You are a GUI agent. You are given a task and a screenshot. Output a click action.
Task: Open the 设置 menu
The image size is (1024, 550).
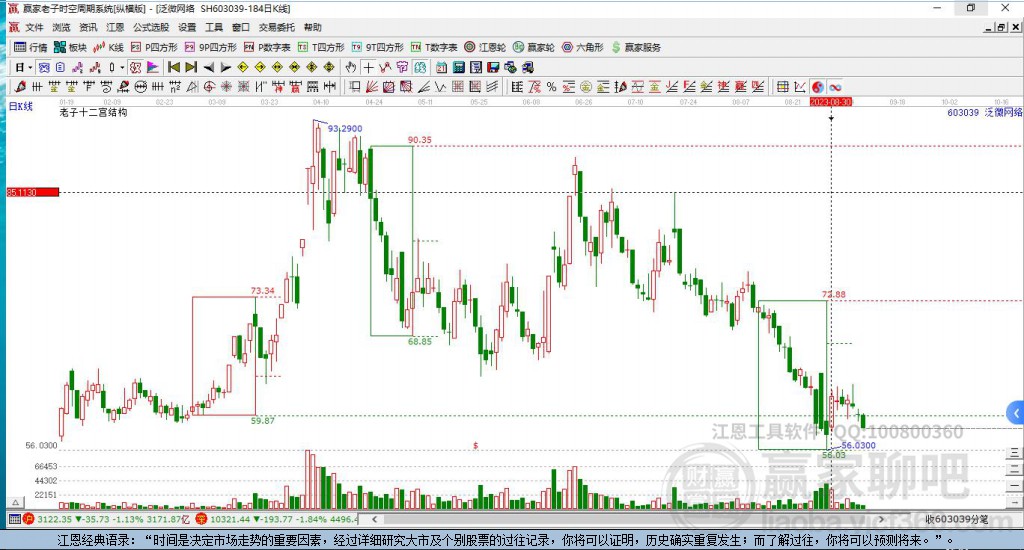tap(187, 27)
